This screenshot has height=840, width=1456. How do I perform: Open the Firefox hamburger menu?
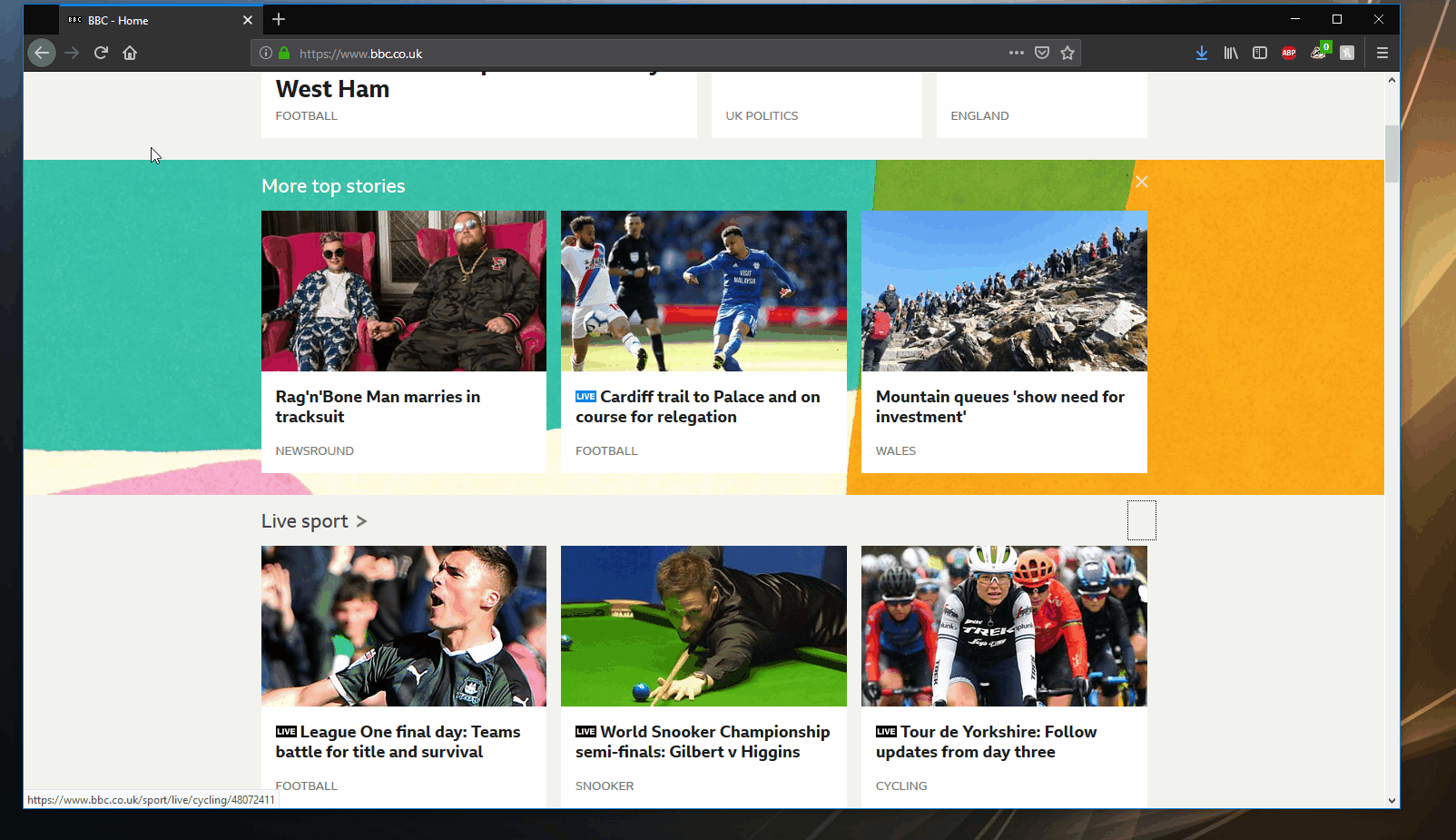[1382, 53]
